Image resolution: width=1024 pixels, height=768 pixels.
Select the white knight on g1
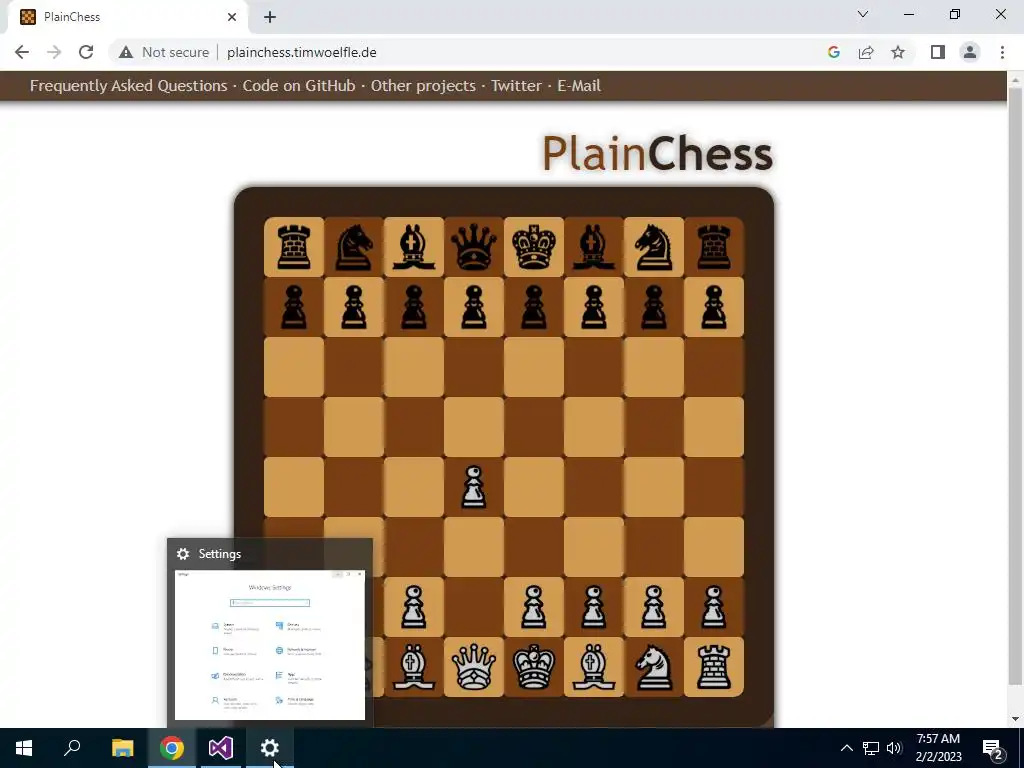point(654,667)
